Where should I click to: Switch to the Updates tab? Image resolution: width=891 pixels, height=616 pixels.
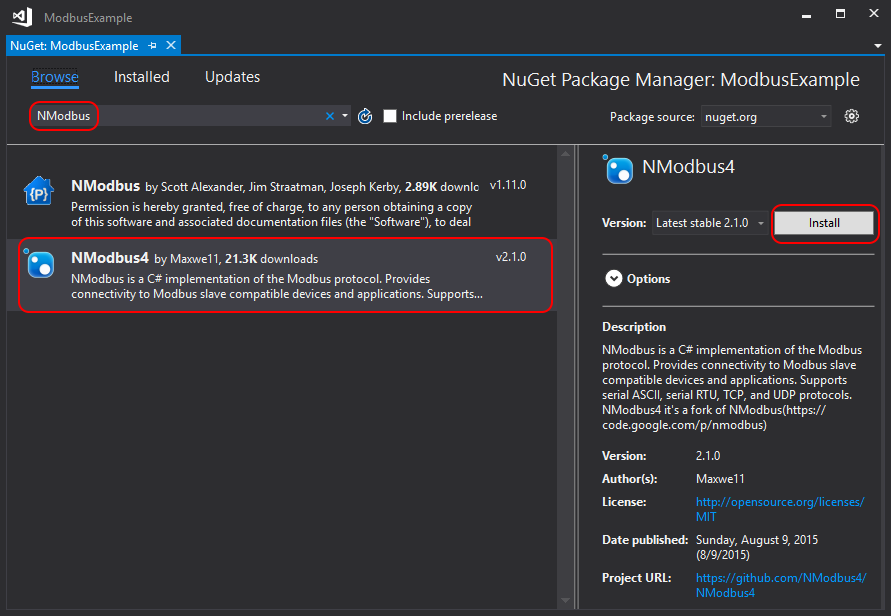pos(232,77)
